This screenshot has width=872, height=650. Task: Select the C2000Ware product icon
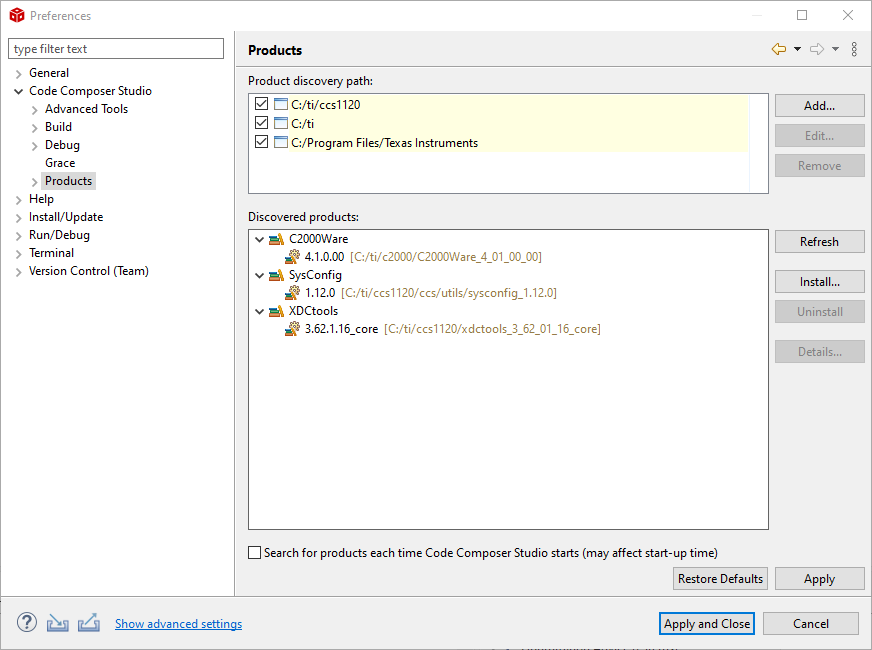(x=277, y=239)
